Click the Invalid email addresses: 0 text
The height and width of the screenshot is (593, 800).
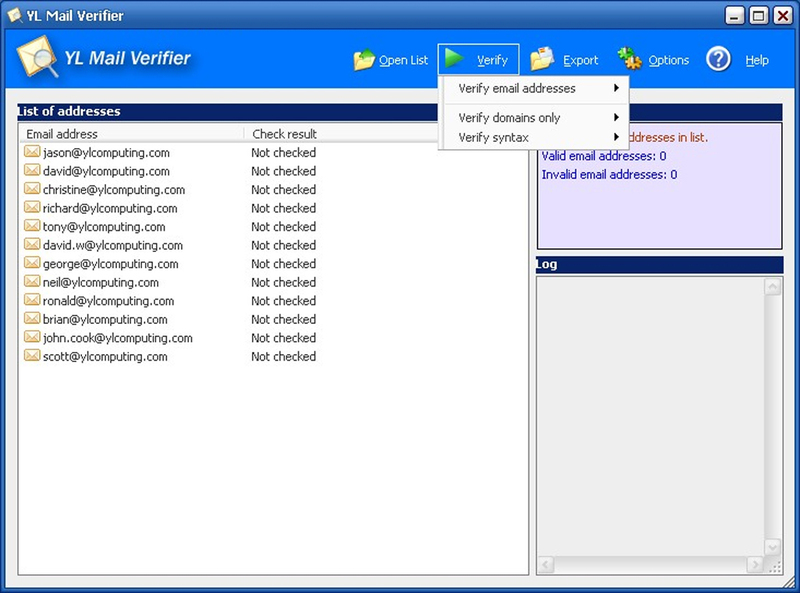coord(609,175)
